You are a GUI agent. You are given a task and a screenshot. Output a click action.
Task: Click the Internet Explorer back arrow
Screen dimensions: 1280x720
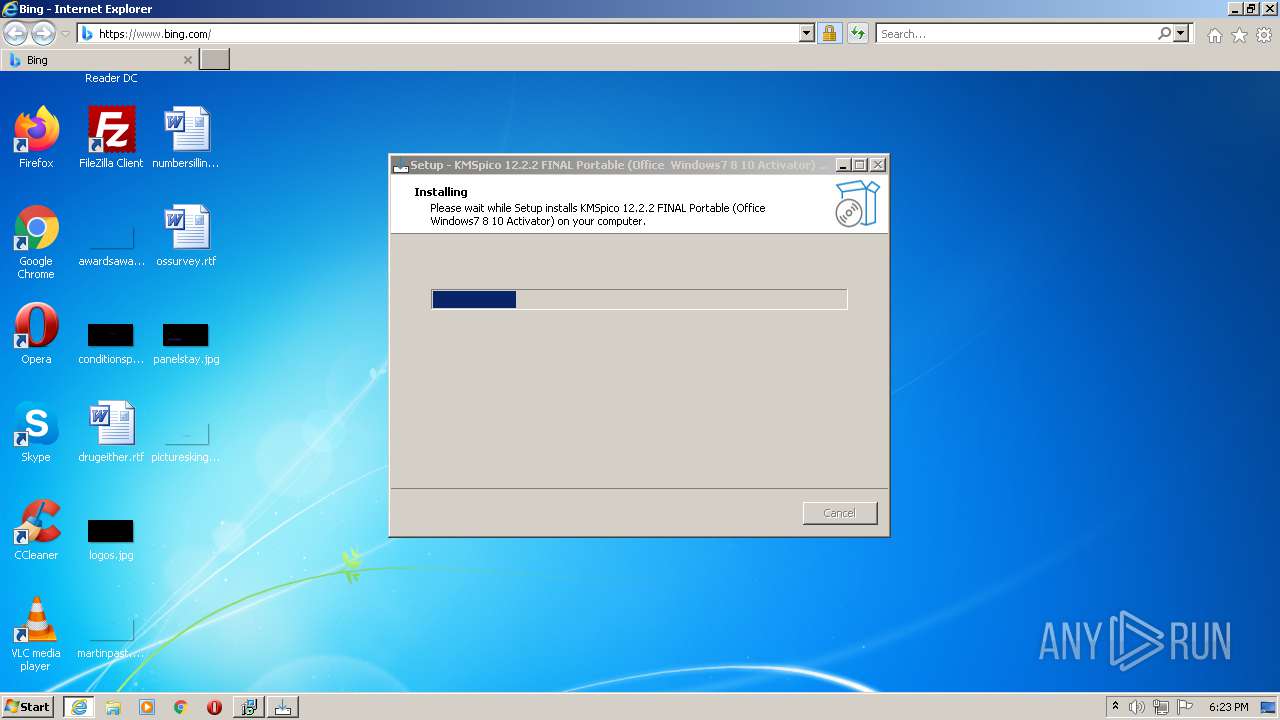(x=15, y=33)
